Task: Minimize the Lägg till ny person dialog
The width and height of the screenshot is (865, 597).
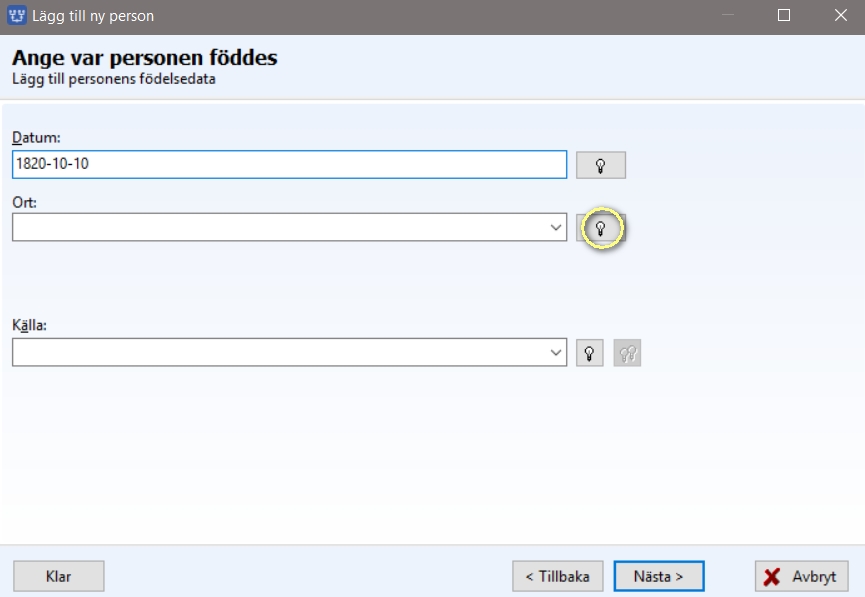Action: (728, 15)
